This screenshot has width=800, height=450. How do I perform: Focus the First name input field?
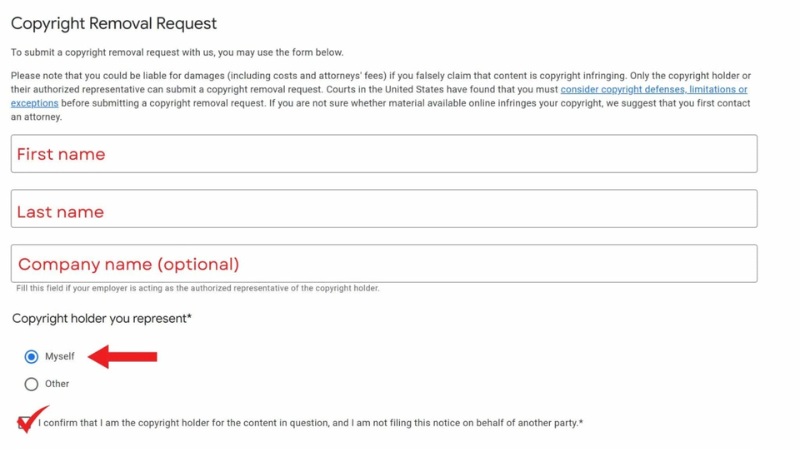(x=383, y=154)
